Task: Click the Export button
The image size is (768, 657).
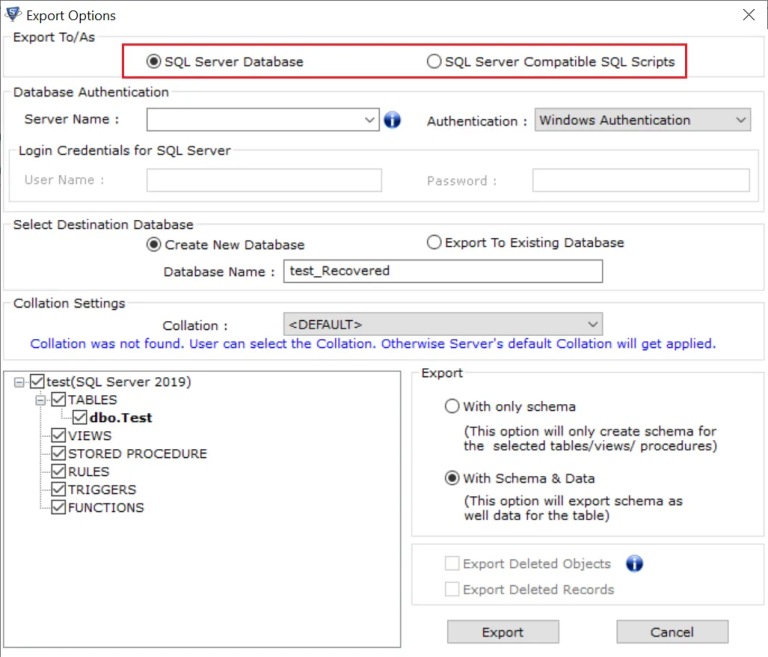Action: pyautogui.click(x=502, y=632)
